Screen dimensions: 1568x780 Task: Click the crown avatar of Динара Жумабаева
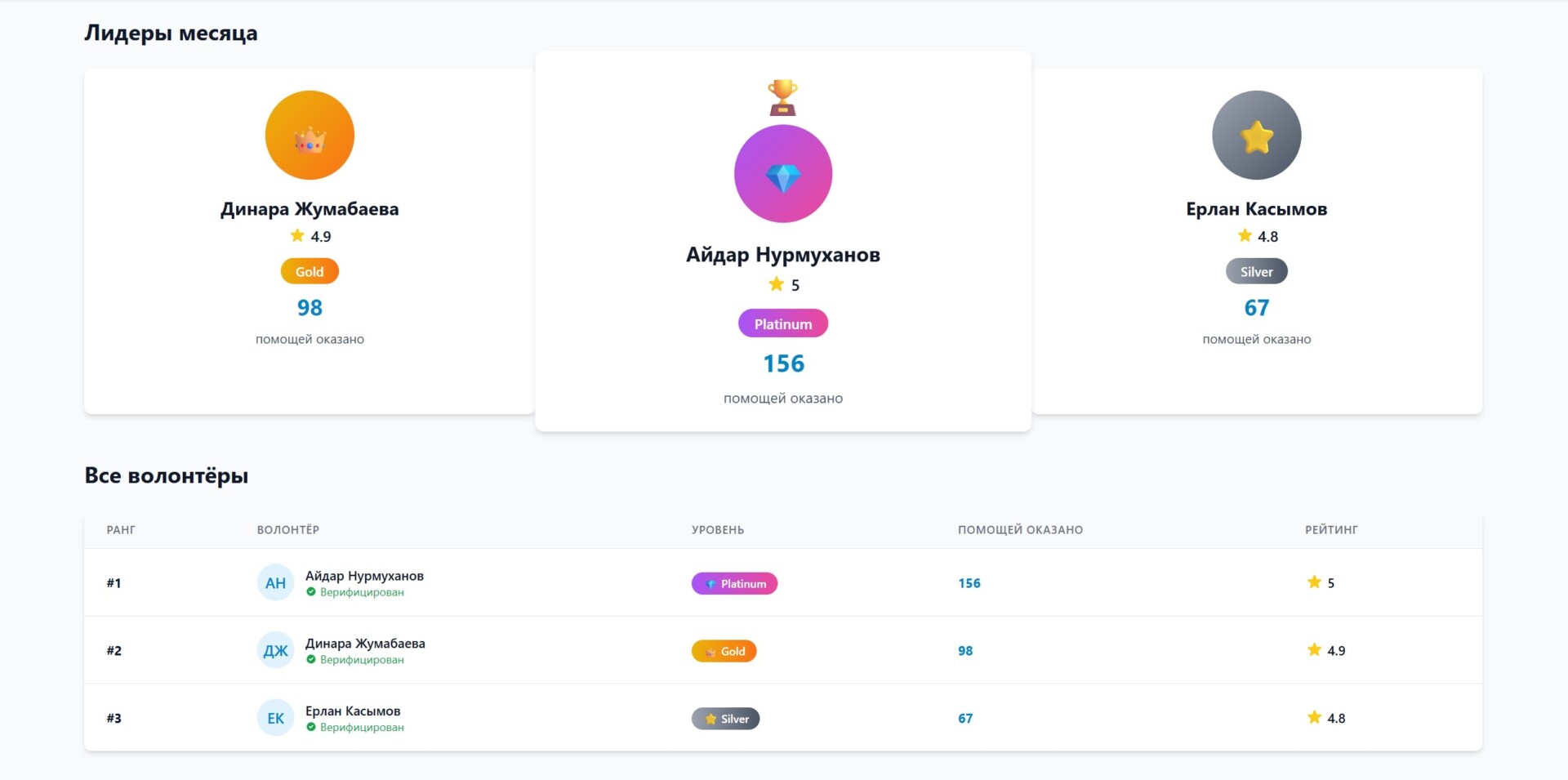[x=310, y=136]
